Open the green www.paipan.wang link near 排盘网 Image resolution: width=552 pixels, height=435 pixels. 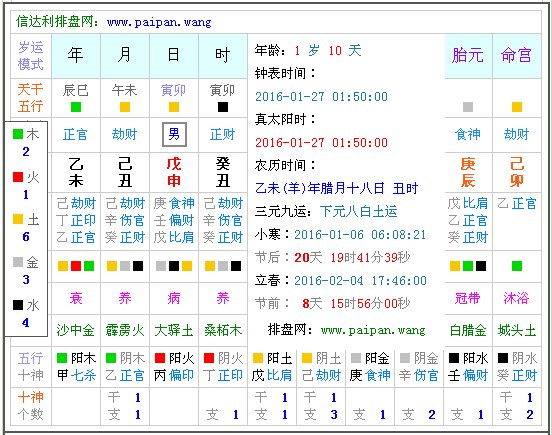tap(373, 330)
